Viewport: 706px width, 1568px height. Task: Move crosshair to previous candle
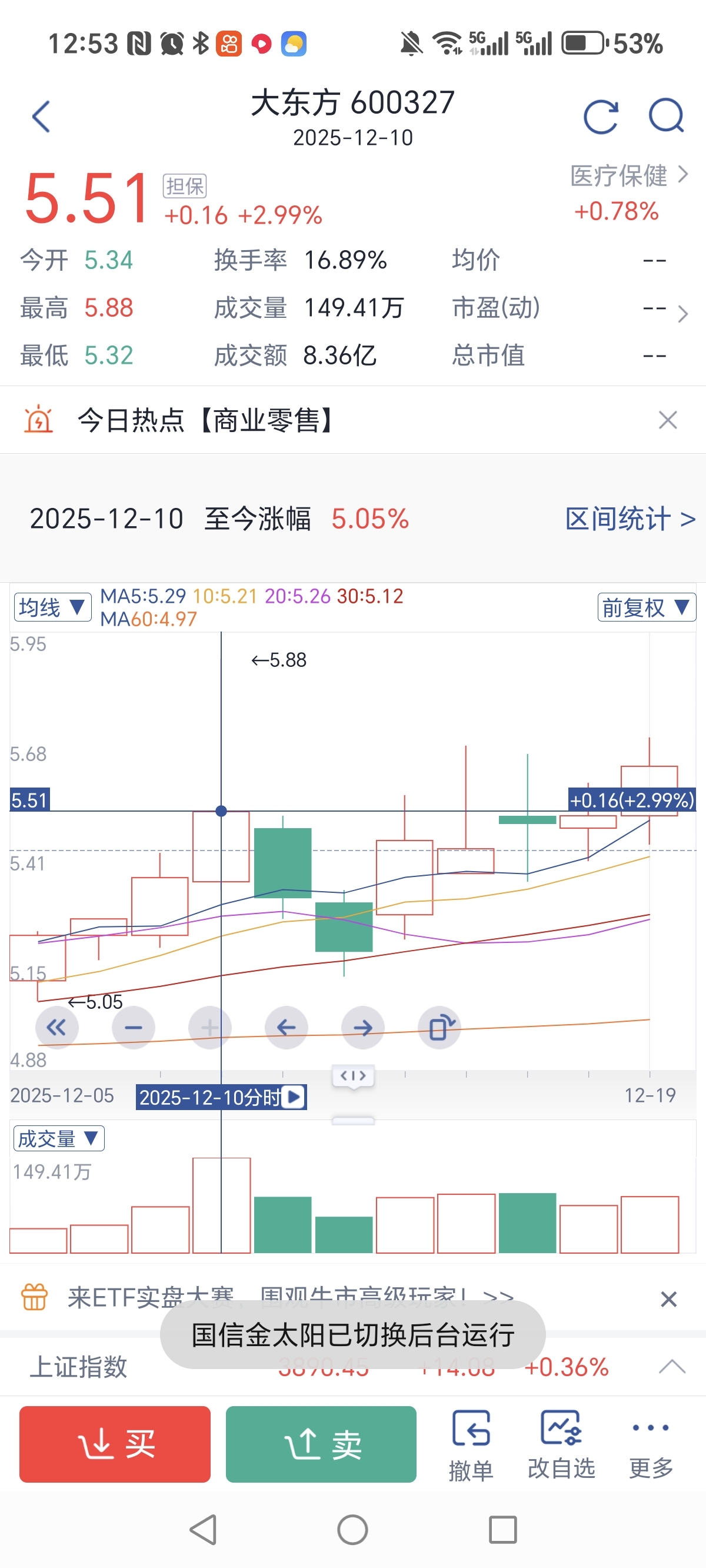pyautogui.click(x=286, y=1028)
